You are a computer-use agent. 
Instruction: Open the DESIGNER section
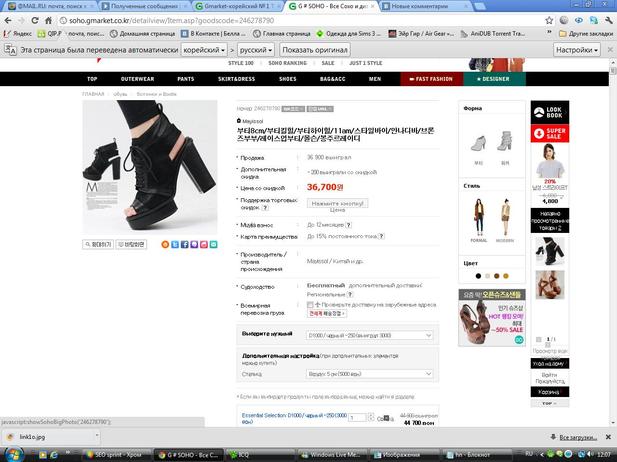tap(495, 79)
